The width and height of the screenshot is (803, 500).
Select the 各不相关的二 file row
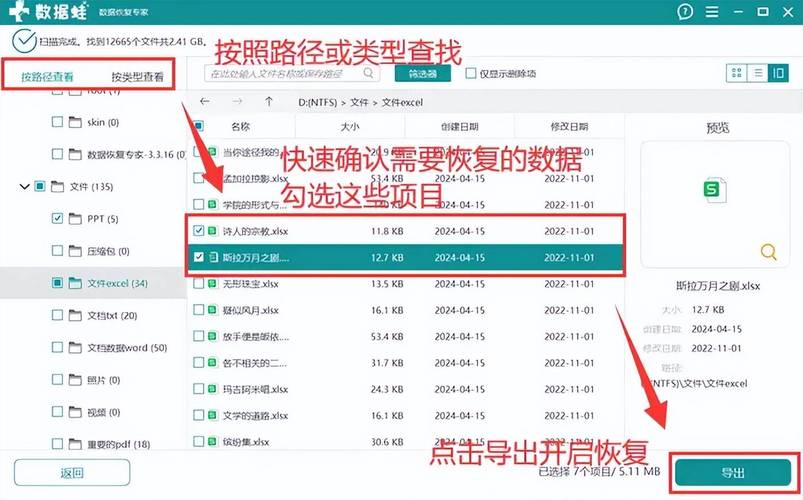pyautogui.click(x=406, y=363)
